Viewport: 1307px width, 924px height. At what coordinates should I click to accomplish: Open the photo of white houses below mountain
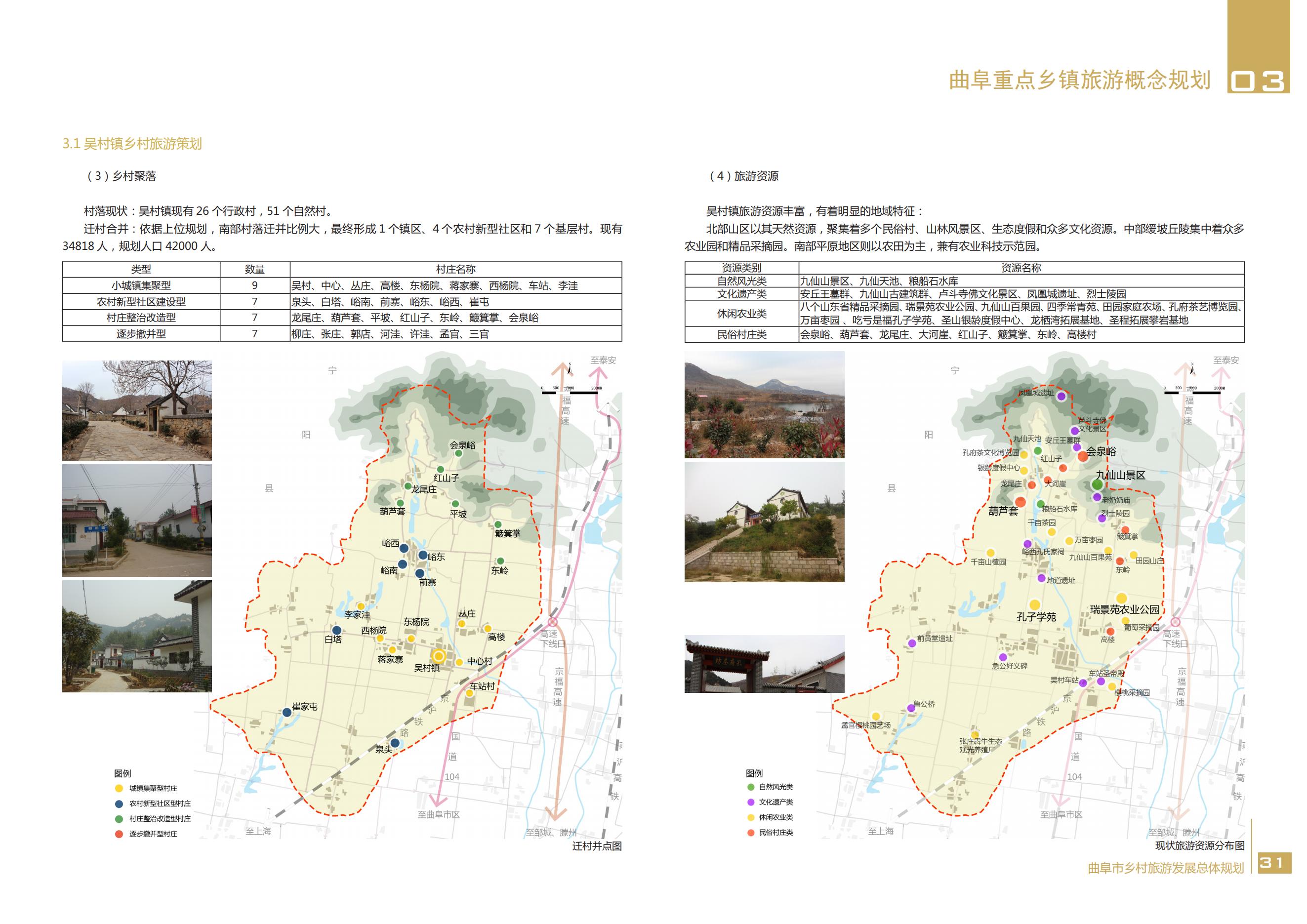click(137, 636)
